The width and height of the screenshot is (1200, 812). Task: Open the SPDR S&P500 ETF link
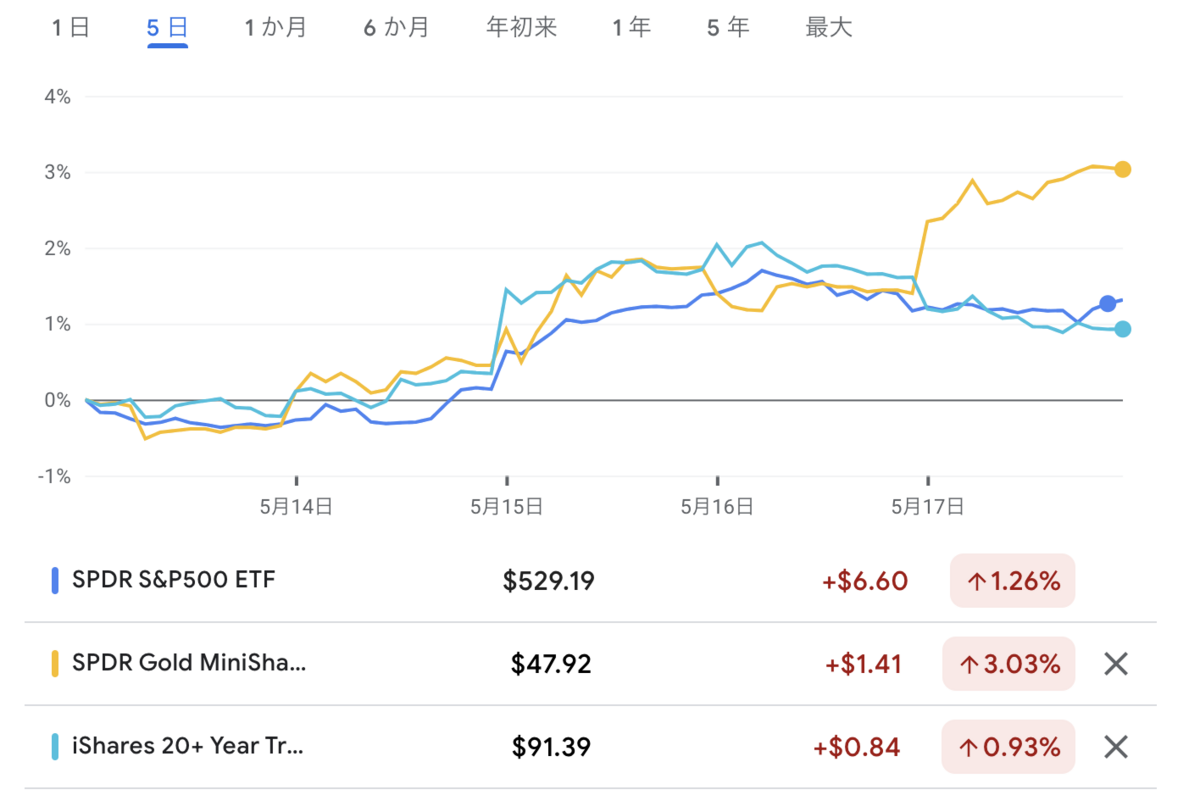click(x=173, y=580)
